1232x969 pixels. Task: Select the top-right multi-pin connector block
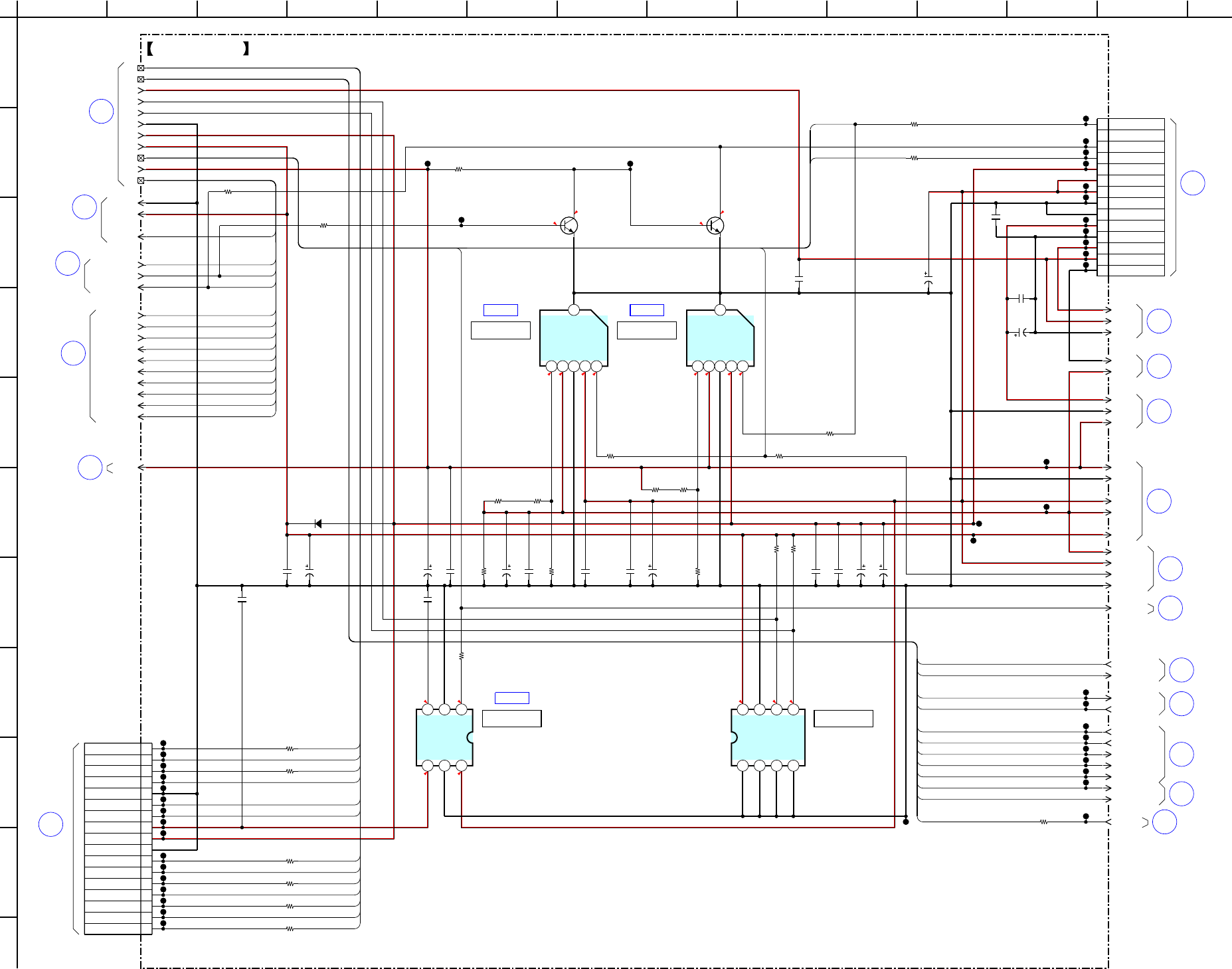pyautogui.click(x=1131, y=197)
